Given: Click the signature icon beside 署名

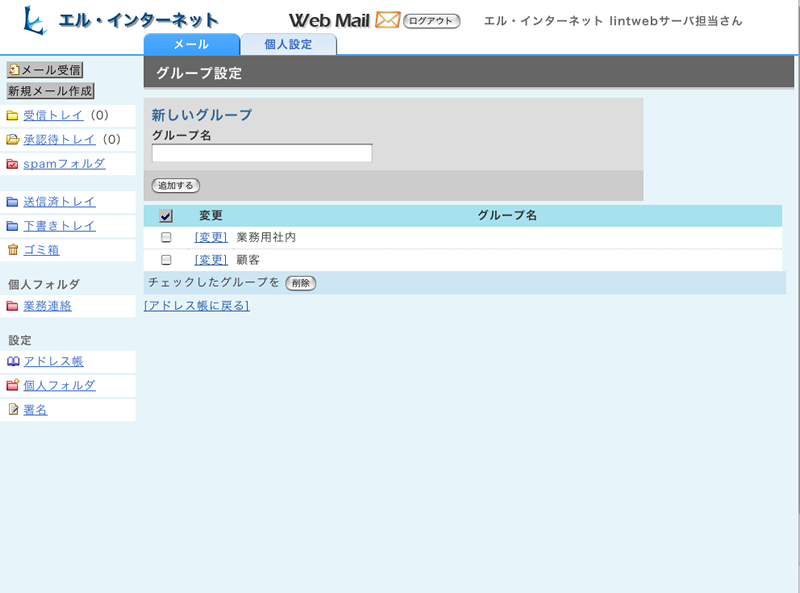Looking at the screenshot, I should click(13, 409).
